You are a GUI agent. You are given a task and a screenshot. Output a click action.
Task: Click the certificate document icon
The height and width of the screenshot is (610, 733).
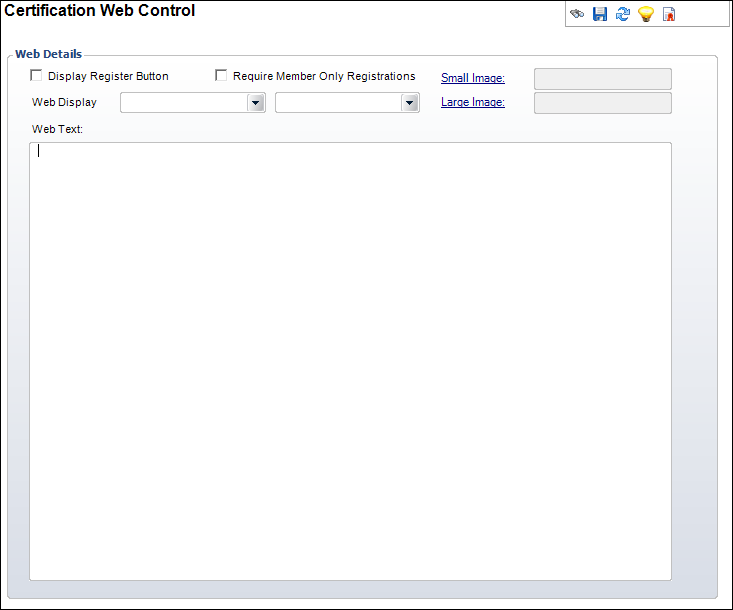[x=669, y=14]
